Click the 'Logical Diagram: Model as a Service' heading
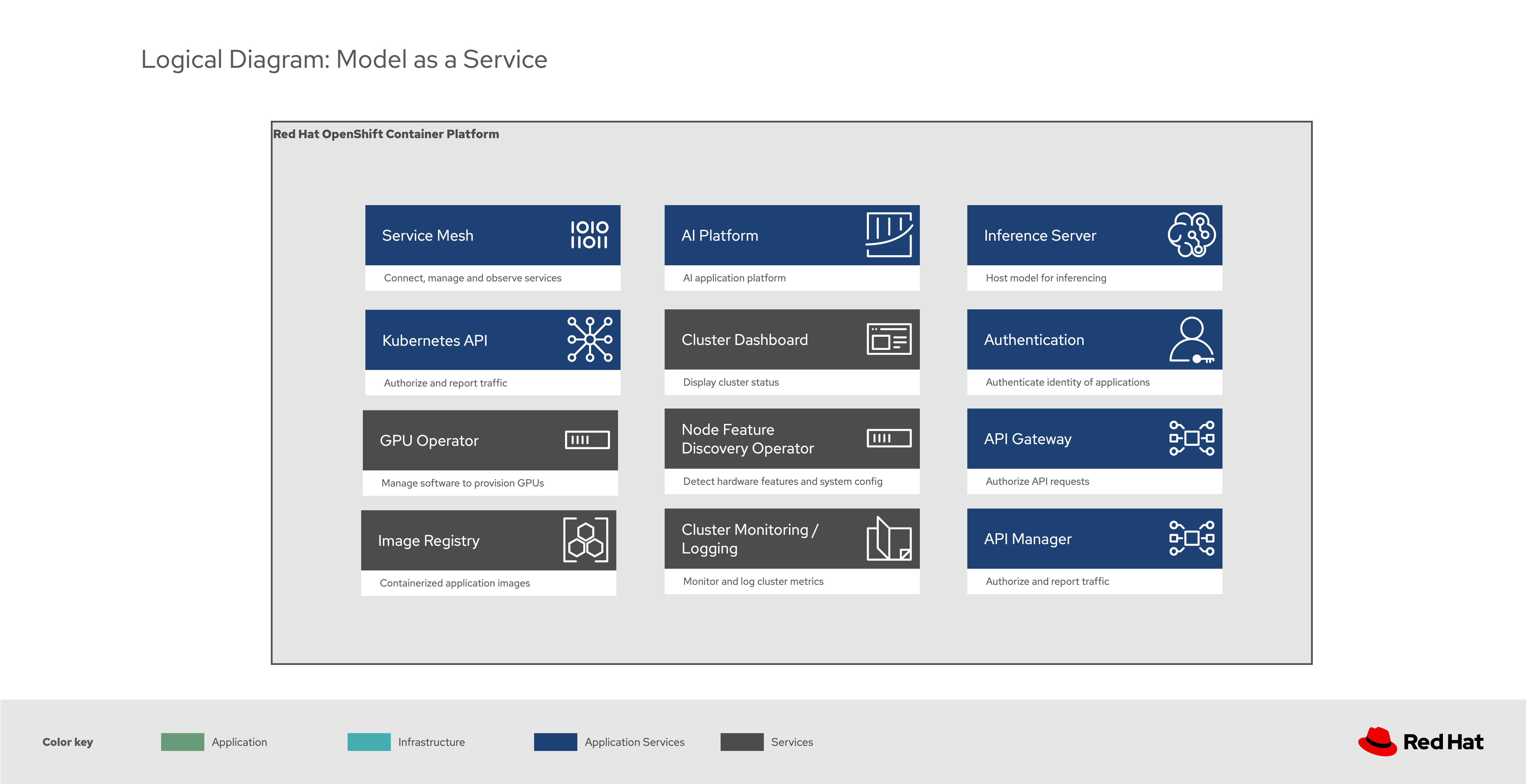Viewport: 1526px width, 784px height. [344, 59]
